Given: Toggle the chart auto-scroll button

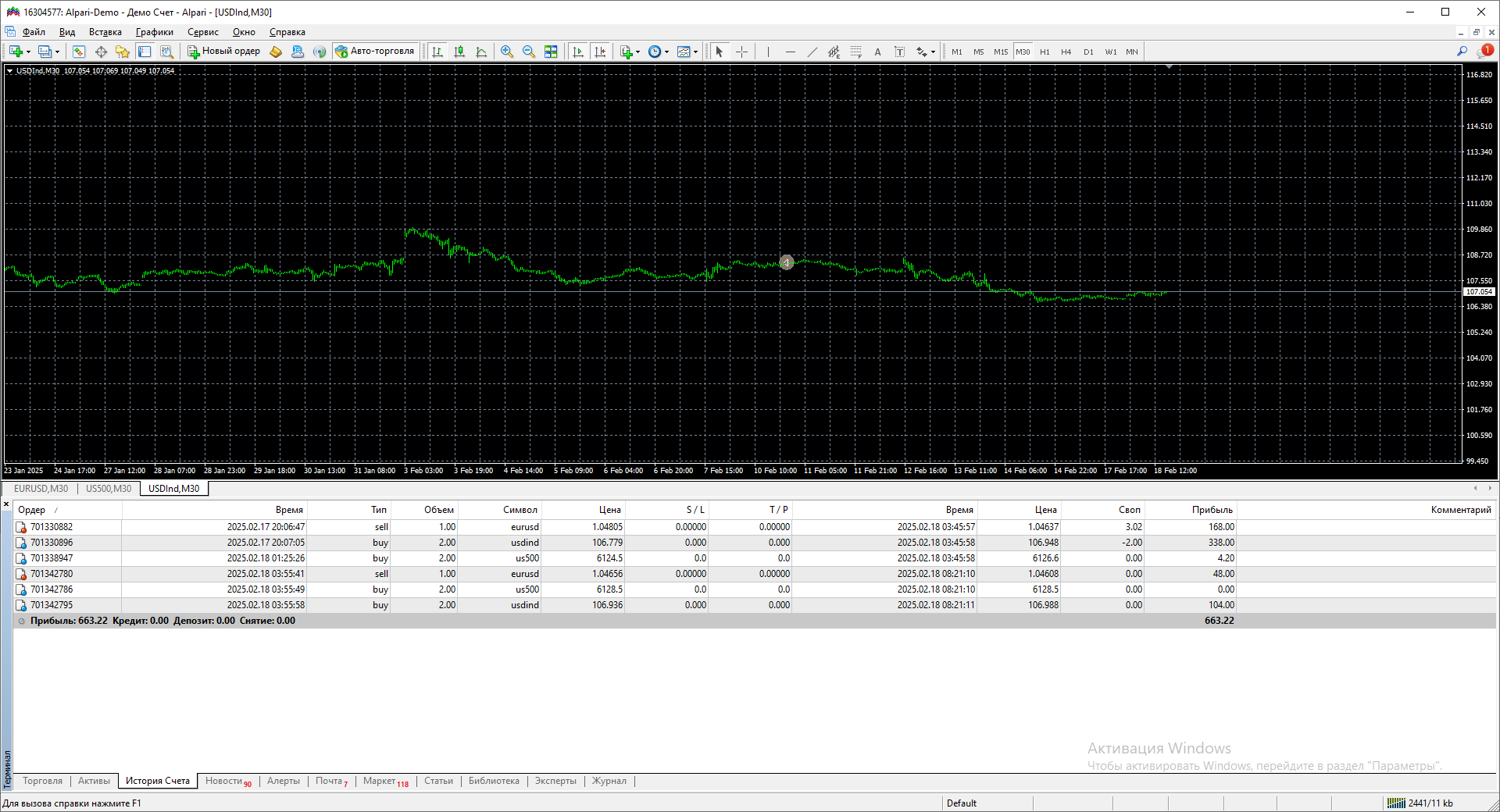Looking at the screenshot, I should [x=578, y=52].
